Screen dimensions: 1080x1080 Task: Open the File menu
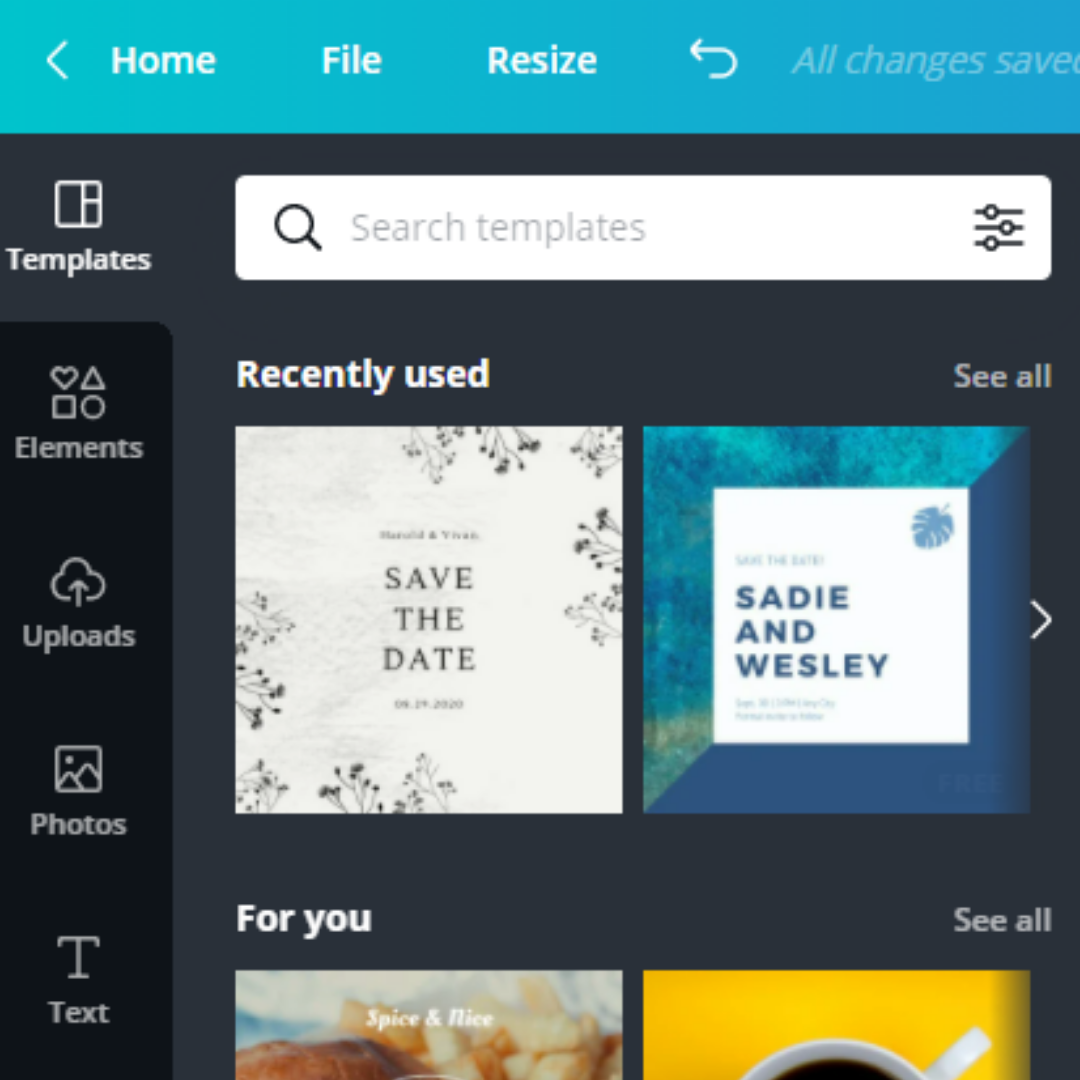(351, 60)
